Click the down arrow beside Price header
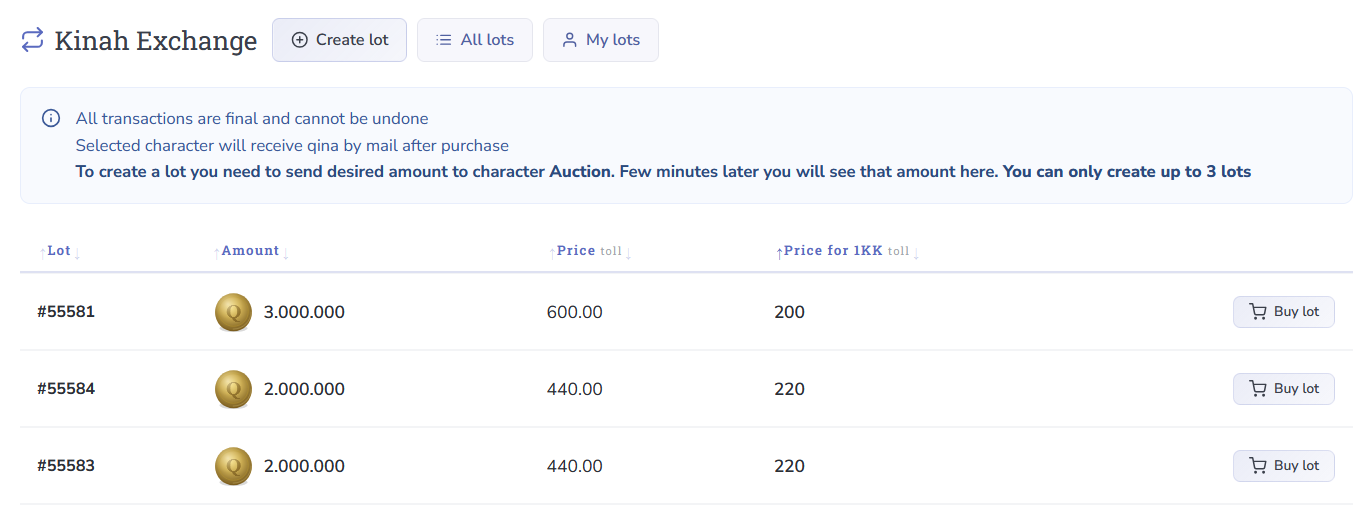The image size is (1366, 510). click(628, 253)
